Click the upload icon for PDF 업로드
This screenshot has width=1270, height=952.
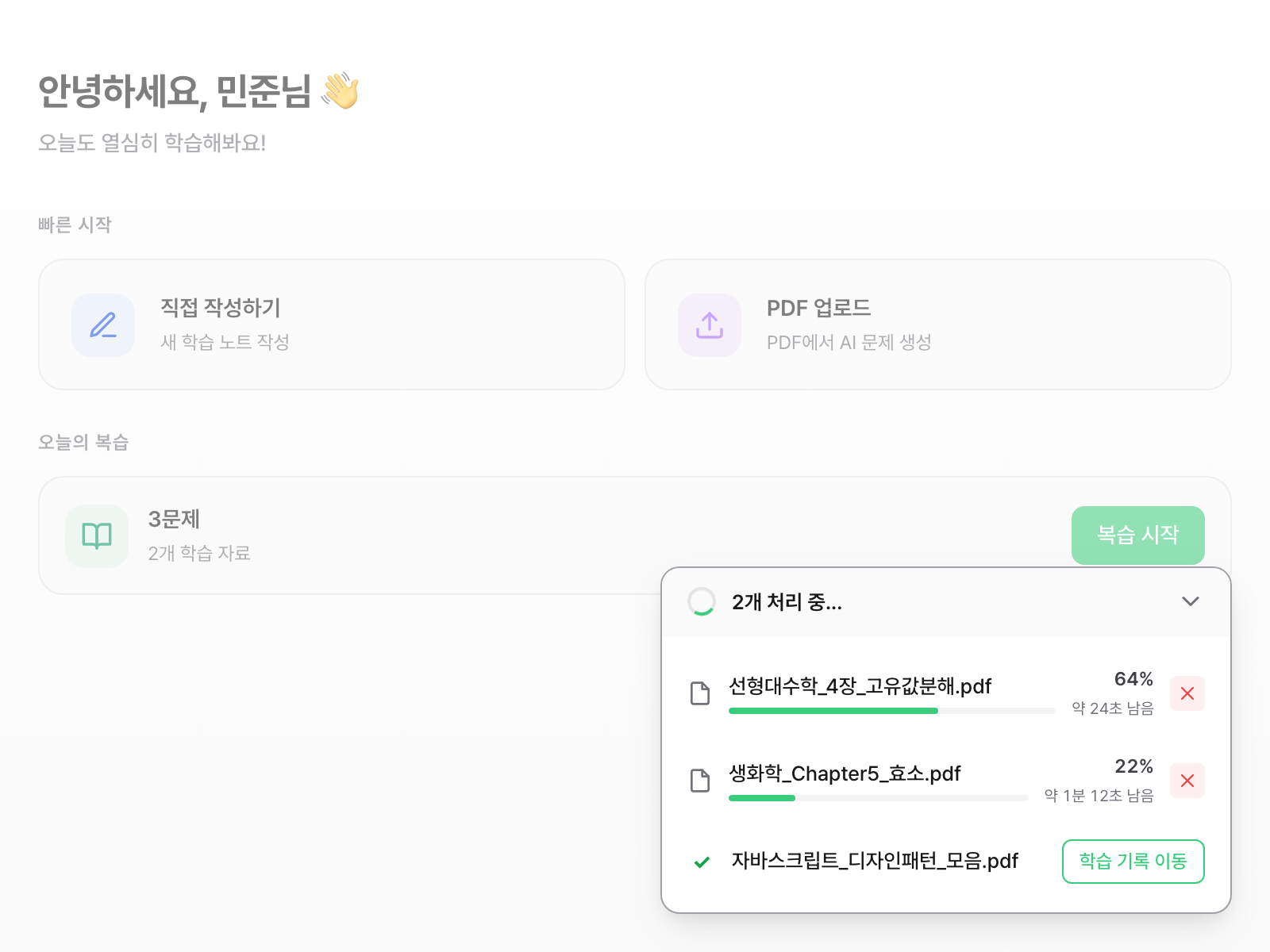(x=710, y=325)
